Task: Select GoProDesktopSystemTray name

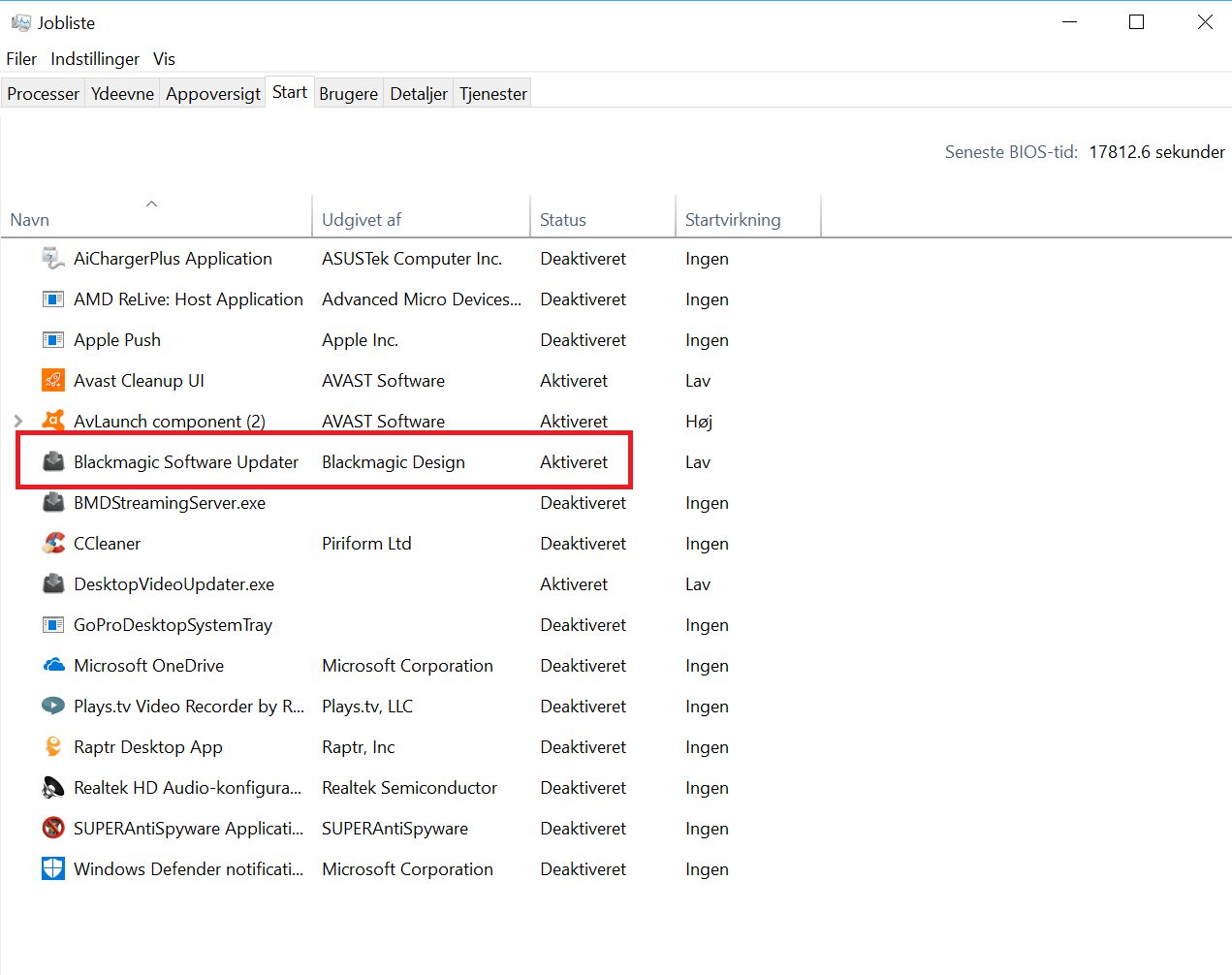Action: coord(173,625)
